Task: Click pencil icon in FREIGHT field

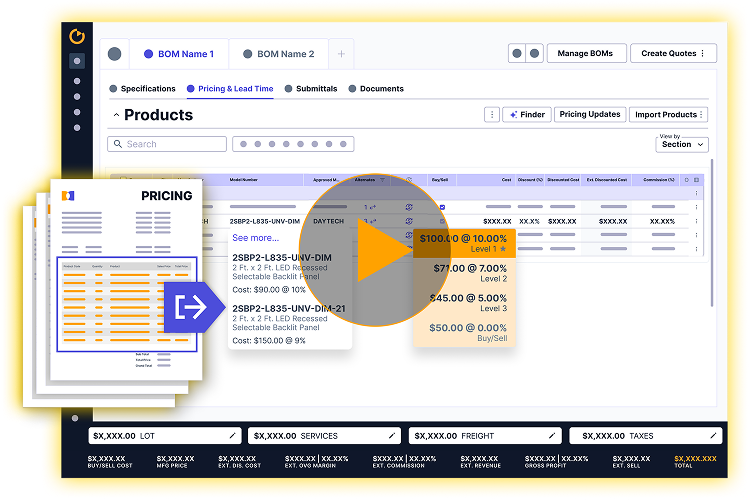Action: [551, 436]
